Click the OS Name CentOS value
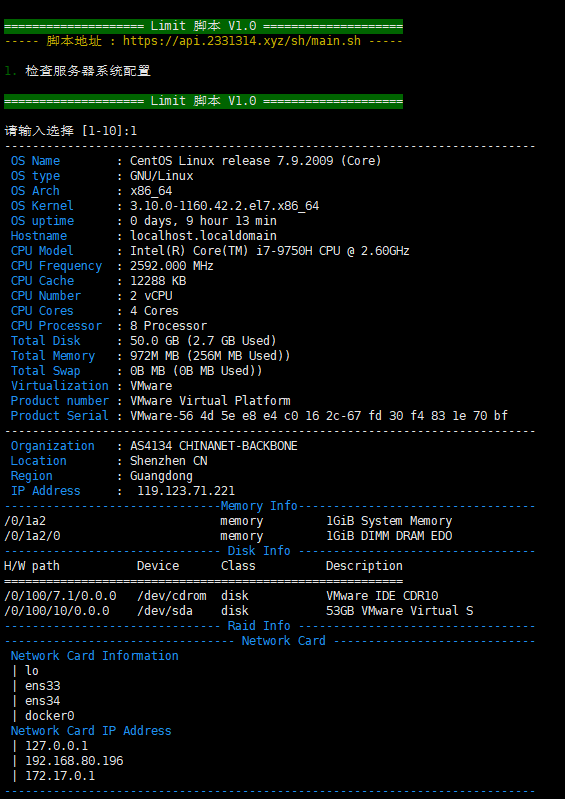The width and height of the screenshot is (565, 799). point(256,161)
